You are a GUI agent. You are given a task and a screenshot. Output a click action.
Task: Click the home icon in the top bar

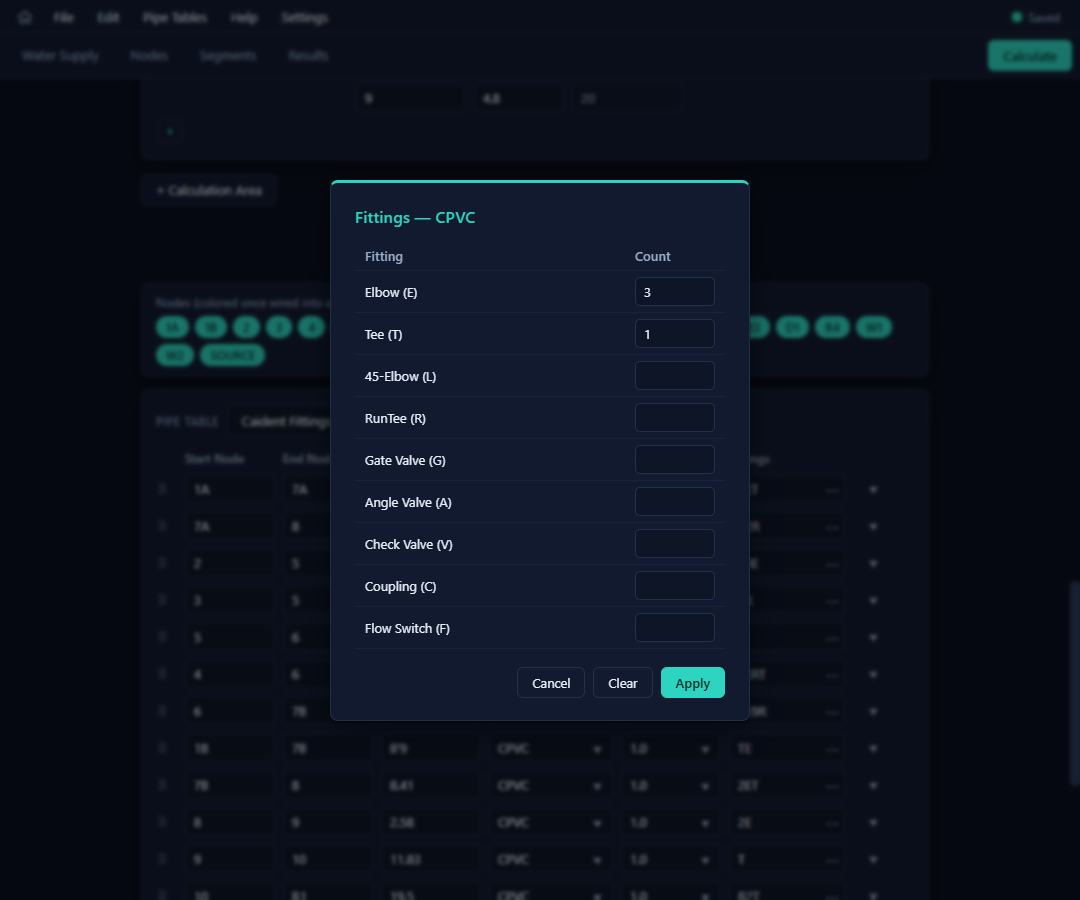point(25,17)
